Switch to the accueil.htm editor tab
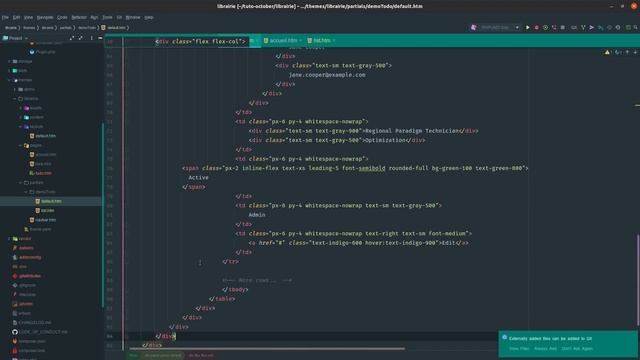 click(282, 40)
